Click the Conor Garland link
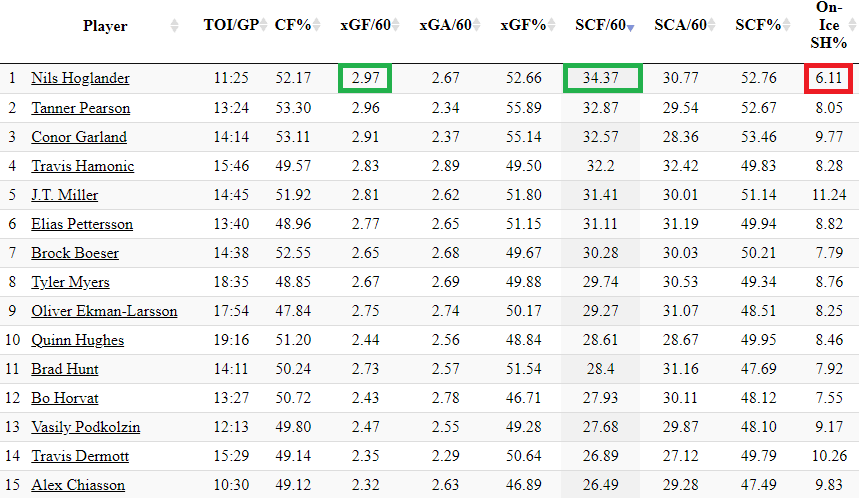Screen dimensions: 859x498 pyautogui.click(x=78, y=137)
